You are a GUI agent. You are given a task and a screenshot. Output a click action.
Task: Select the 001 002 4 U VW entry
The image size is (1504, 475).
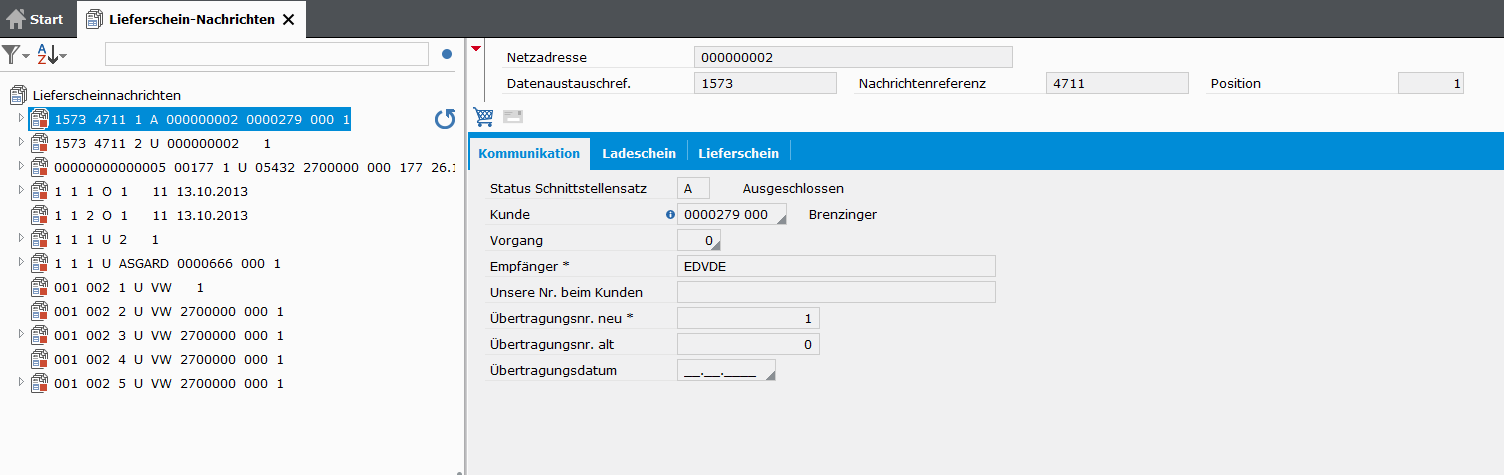pyautogui.click(x=168, y=360)
